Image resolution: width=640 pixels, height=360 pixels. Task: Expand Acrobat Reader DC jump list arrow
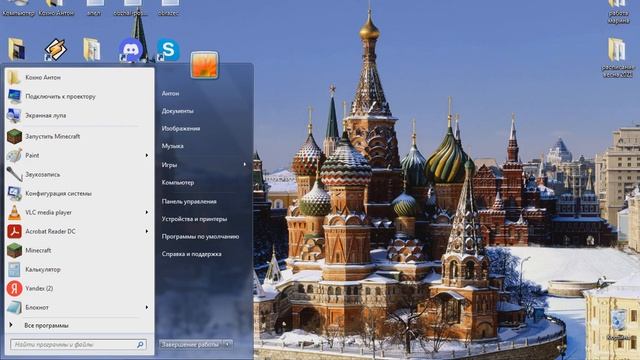[x=147, y=231]
